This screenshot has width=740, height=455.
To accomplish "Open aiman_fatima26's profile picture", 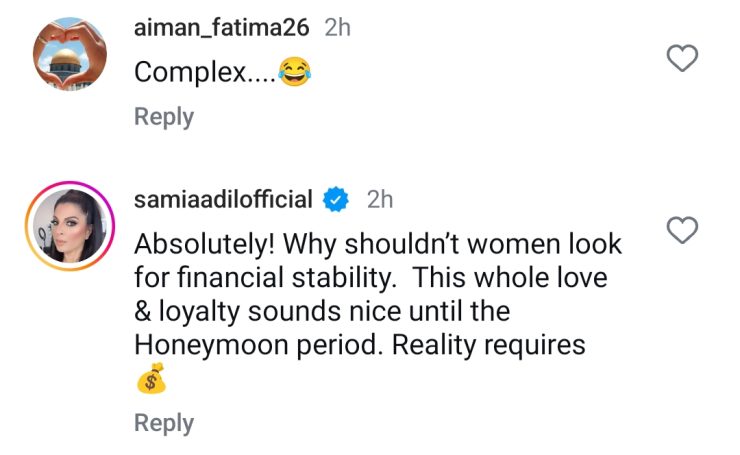I will pyautogui.click(x=69, y=54).
